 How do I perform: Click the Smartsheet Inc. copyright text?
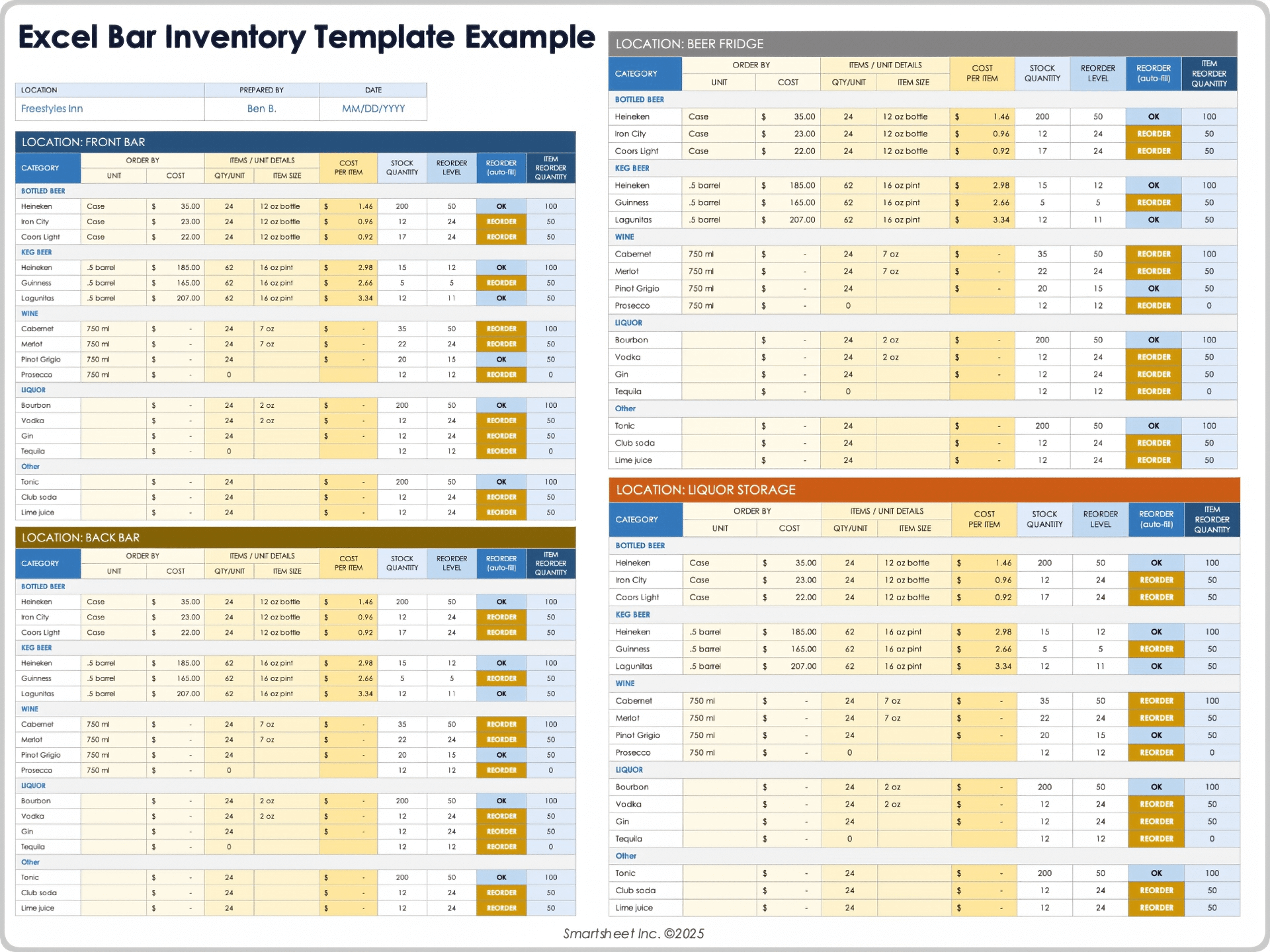pyautogui.click(x=633, y=933)
